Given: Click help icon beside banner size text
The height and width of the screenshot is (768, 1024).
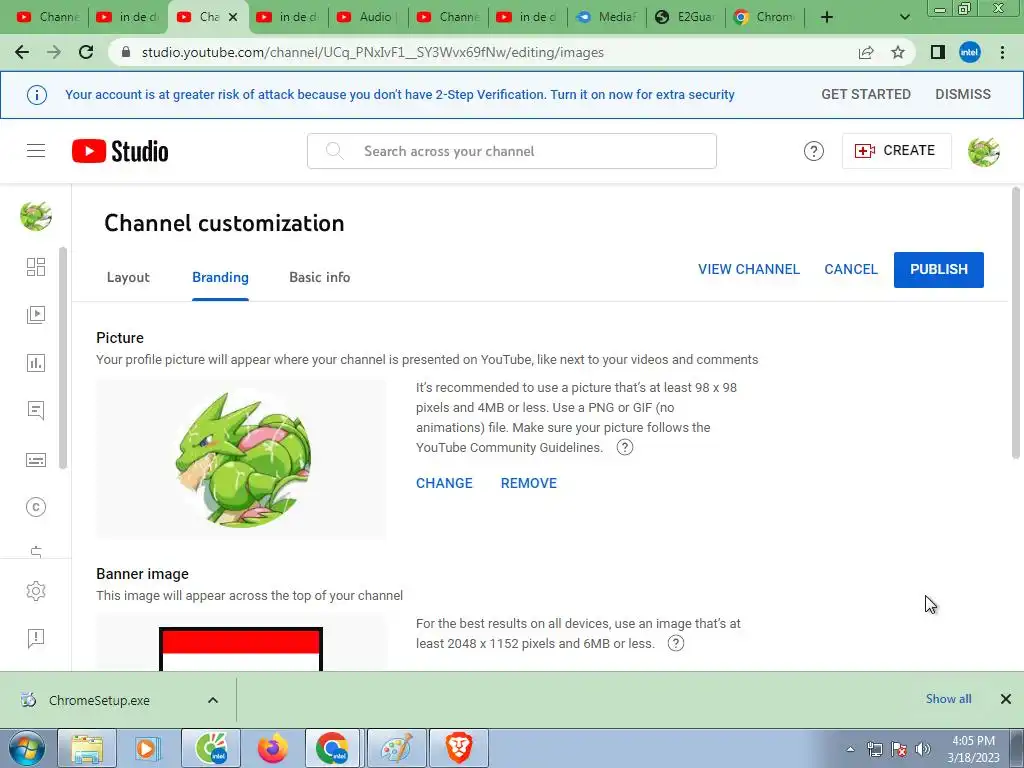Looking at the screenshot, I should 676,643.
